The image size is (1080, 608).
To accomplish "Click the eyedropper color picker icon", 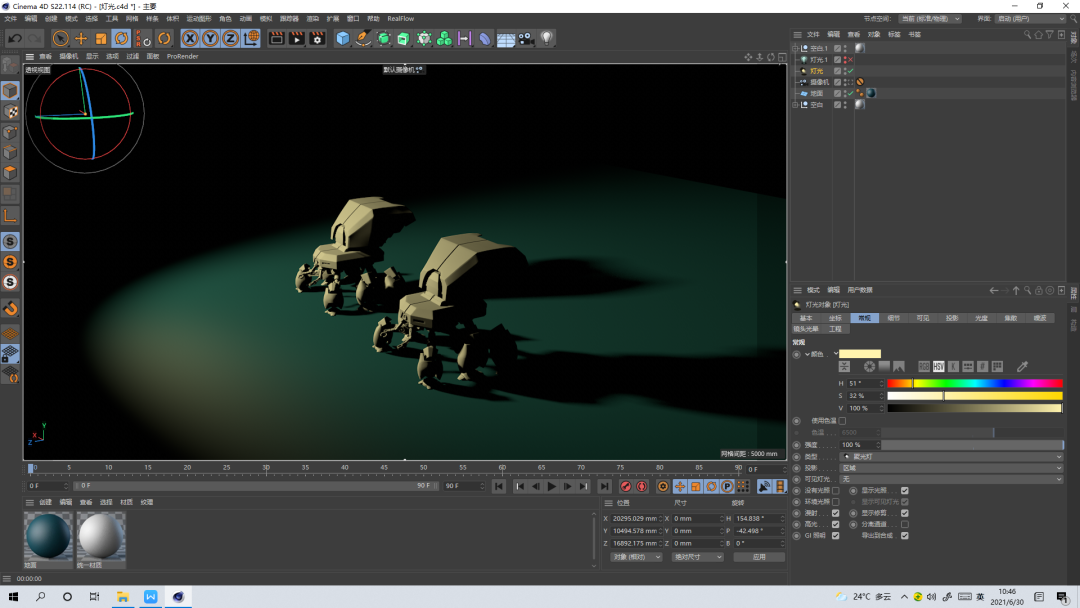I will pyautogui.click(x=1022, y=366).
